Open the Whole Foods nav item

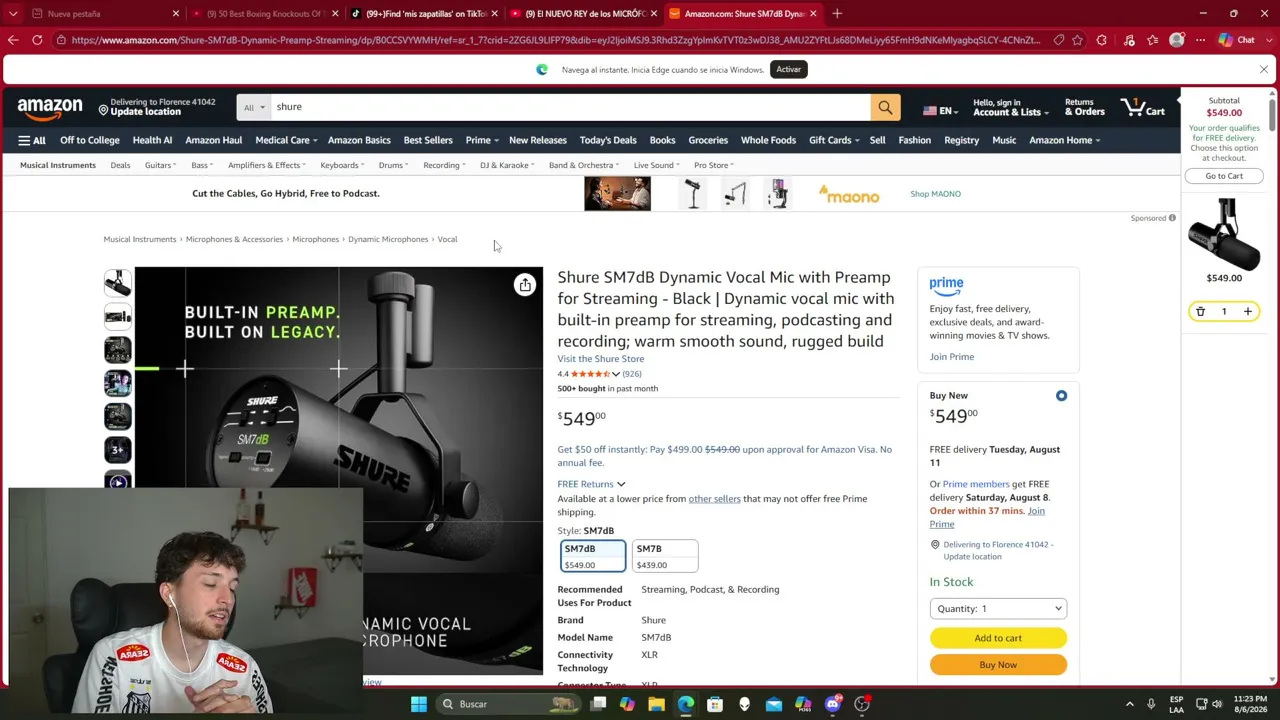point(768,140)
